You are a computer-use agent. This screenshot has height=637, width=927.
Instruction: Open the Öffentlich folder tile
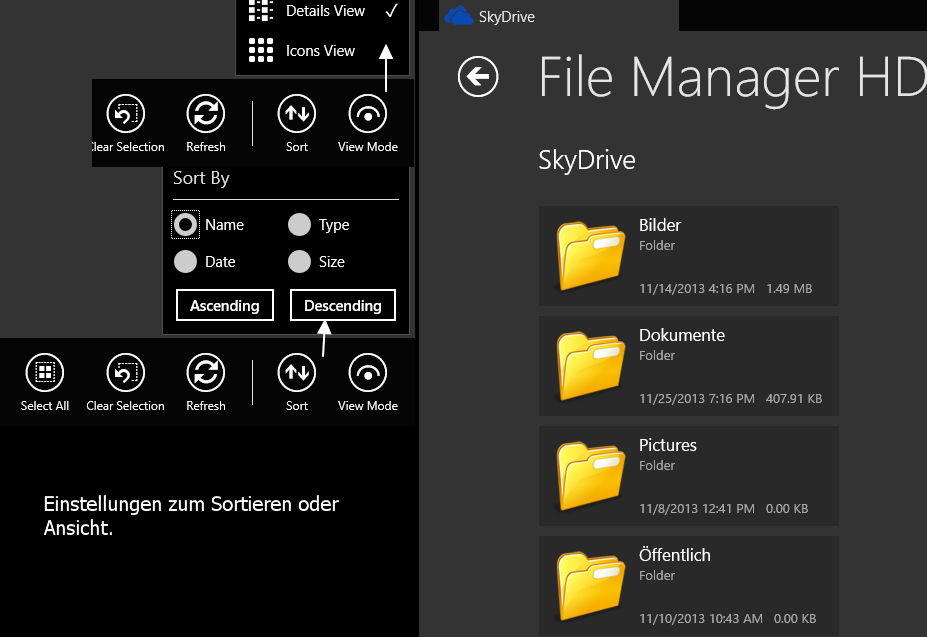(x=689, y=586)
